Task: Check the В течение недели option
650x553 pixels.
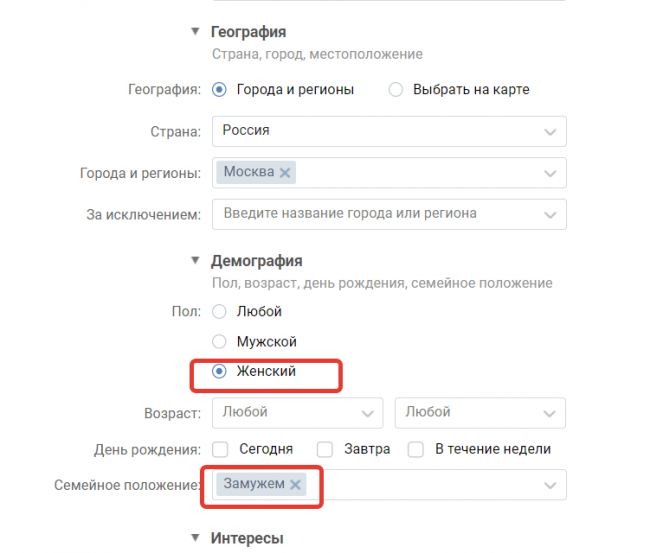Action: (x=415, y=449)
